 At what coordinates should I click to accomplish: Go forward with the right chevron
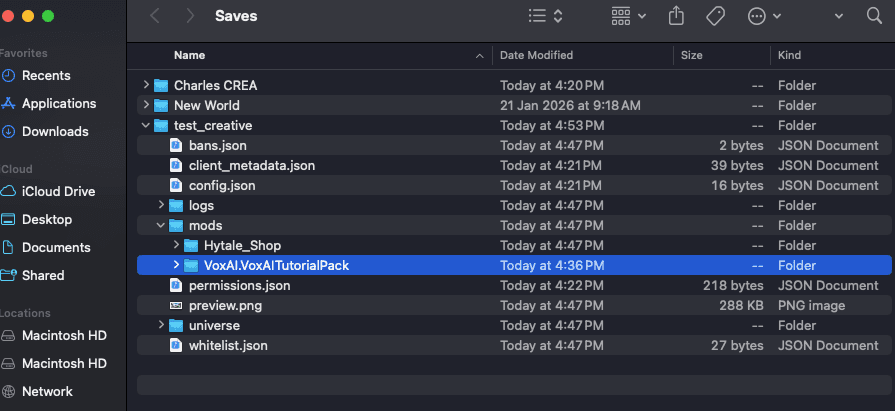coord(190,15)
